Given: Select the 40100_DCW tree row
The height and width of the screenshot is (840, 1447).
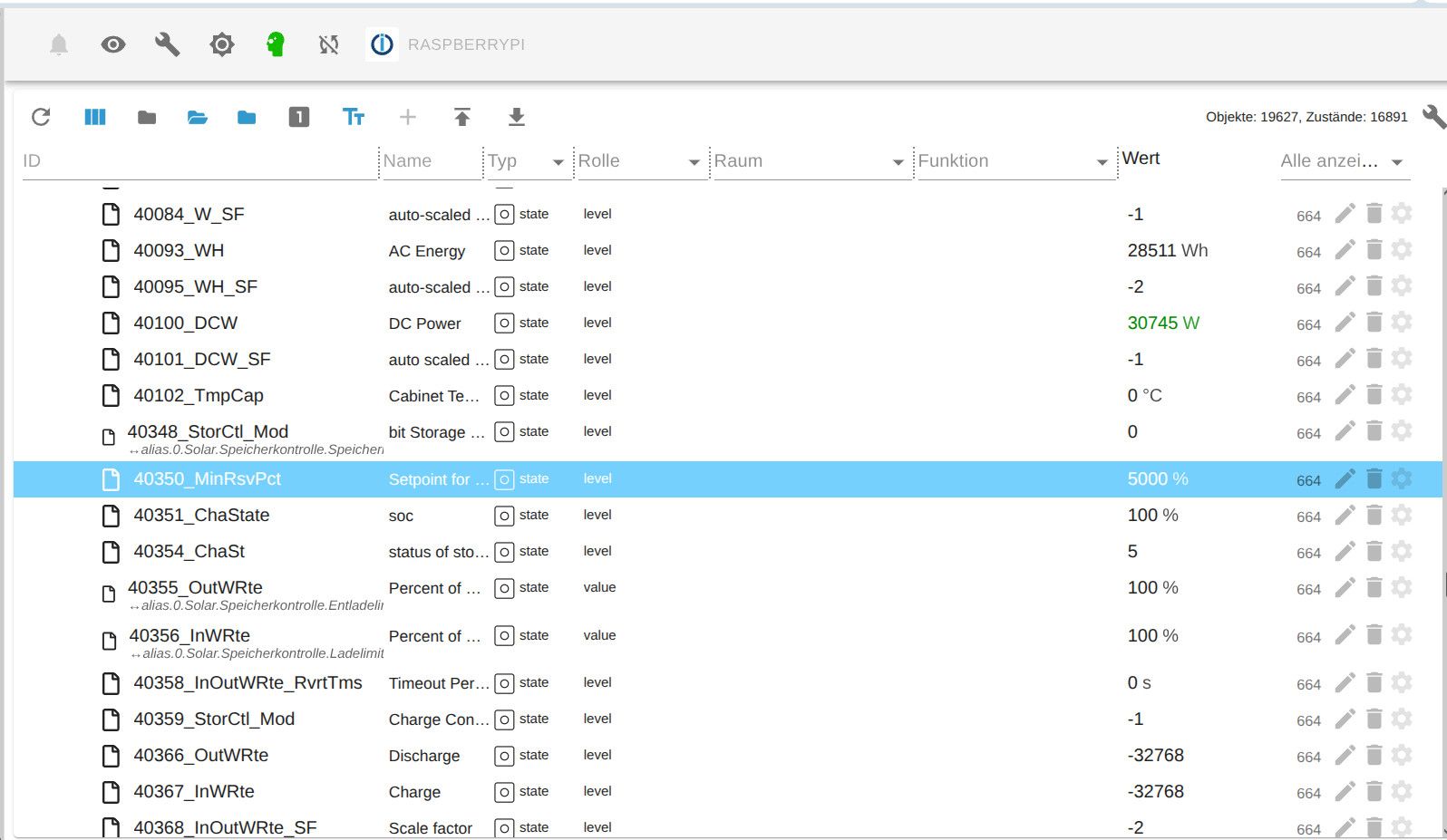Looking at the screenshot, I should [186, 323].
